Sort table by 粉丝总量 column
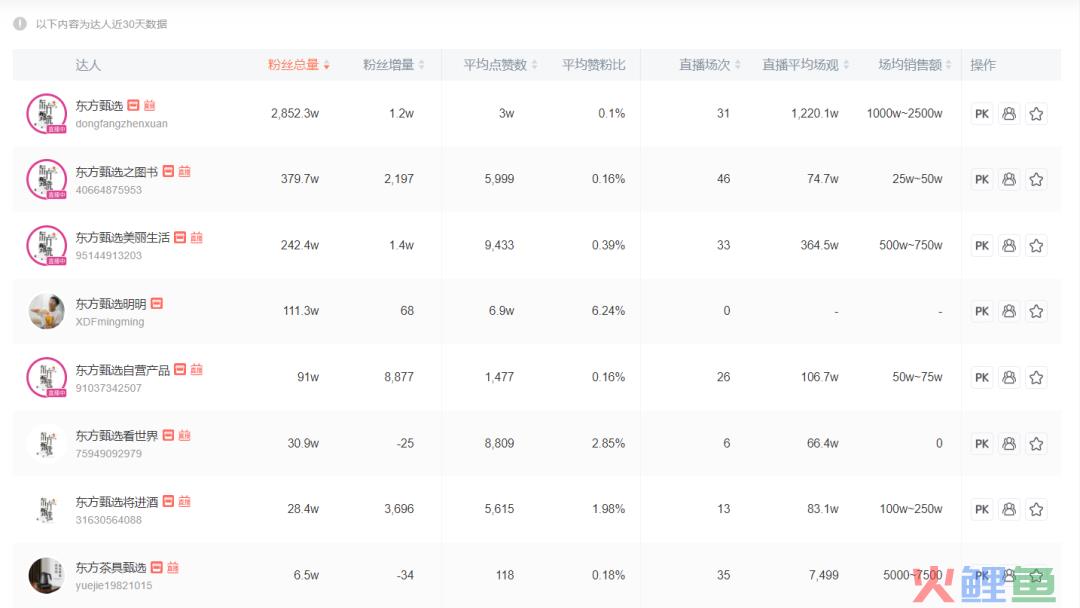 tap(298, 65)
